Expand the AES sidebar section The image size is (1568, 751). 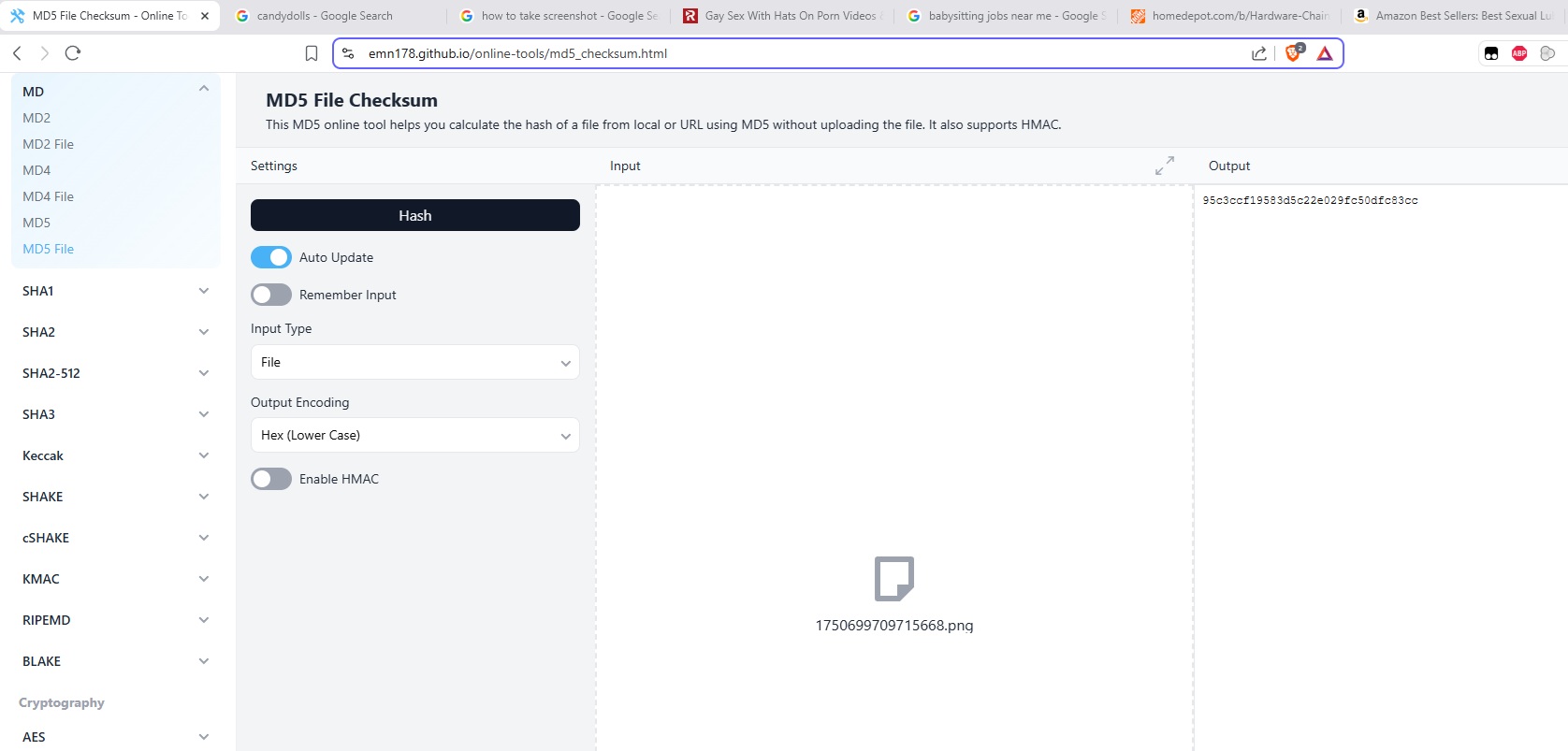coord(116,737)
